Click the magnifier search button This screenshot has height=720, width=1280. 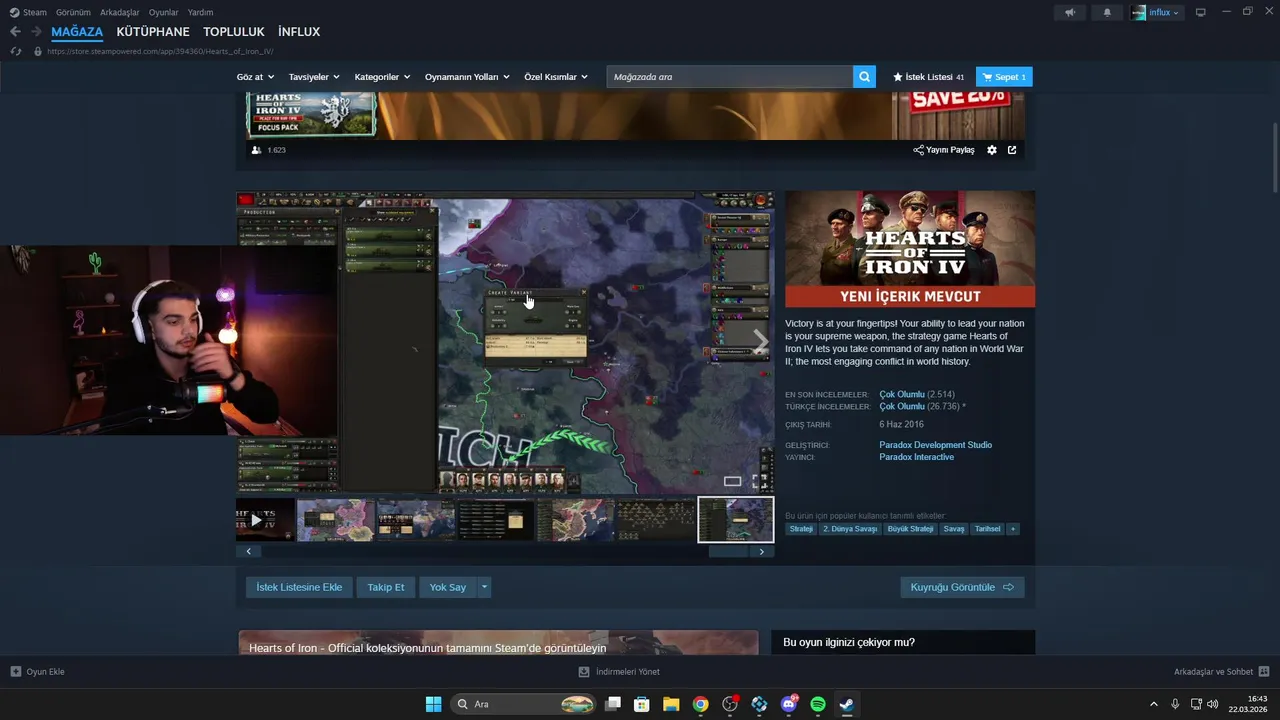coord(864,77)
